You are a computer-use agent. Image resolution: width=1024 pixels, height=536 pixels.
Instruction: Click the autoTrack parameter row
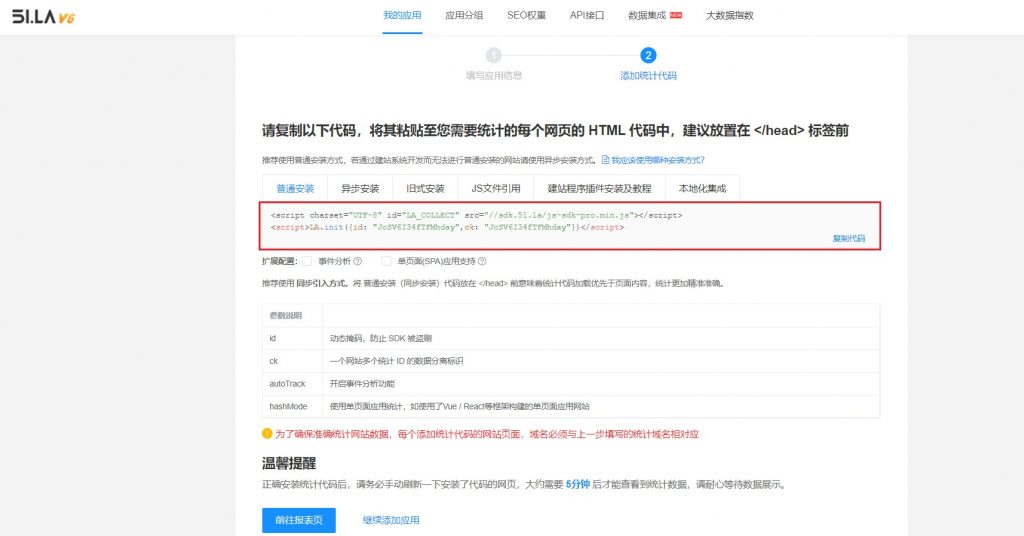click(571, 384)
